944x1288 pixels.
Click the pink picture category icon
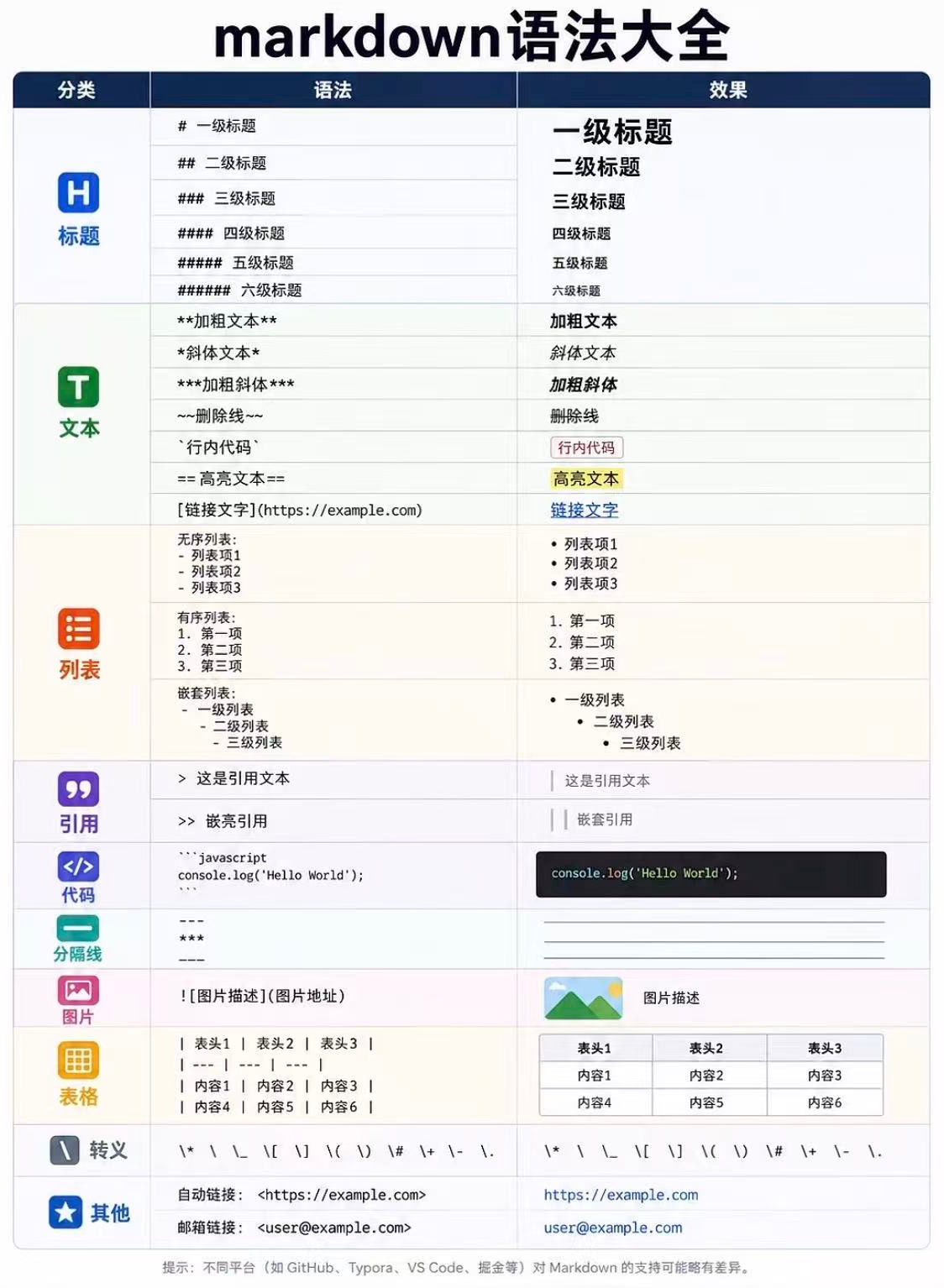tap(78, 990)
